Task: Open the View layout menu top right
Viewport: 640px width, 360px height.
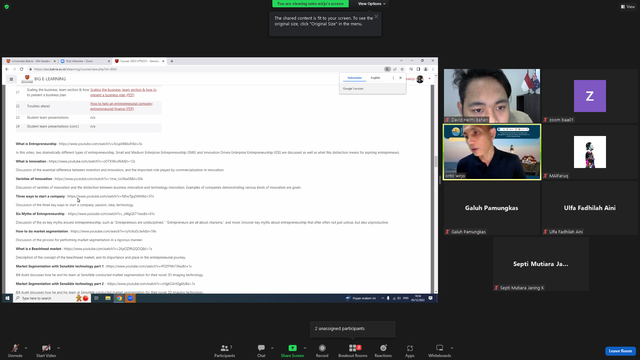Action: [628, 7]
